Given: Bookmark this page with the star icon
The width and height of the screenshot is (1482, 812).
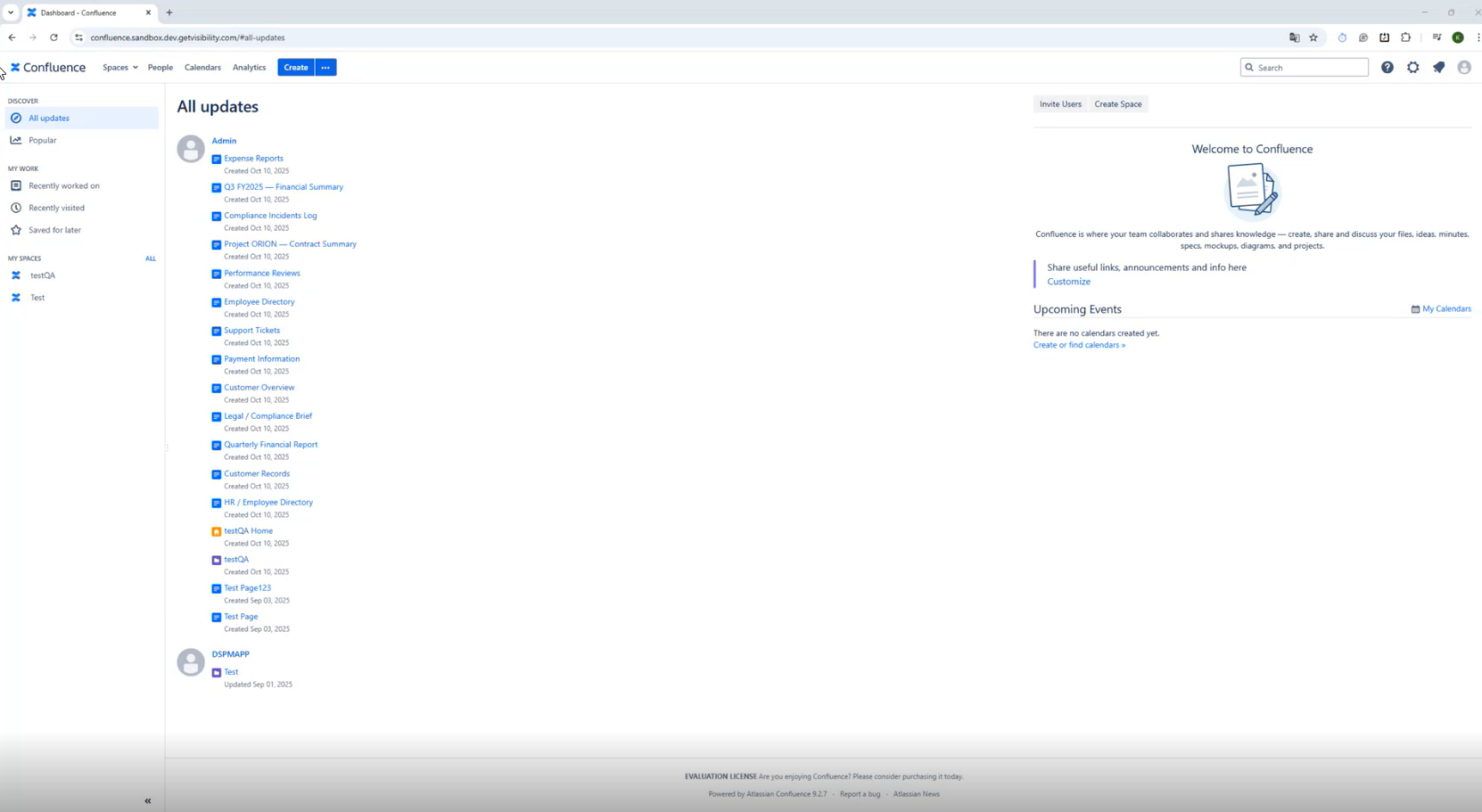Looking at the screenshot, I should [x=1313, y=37].
